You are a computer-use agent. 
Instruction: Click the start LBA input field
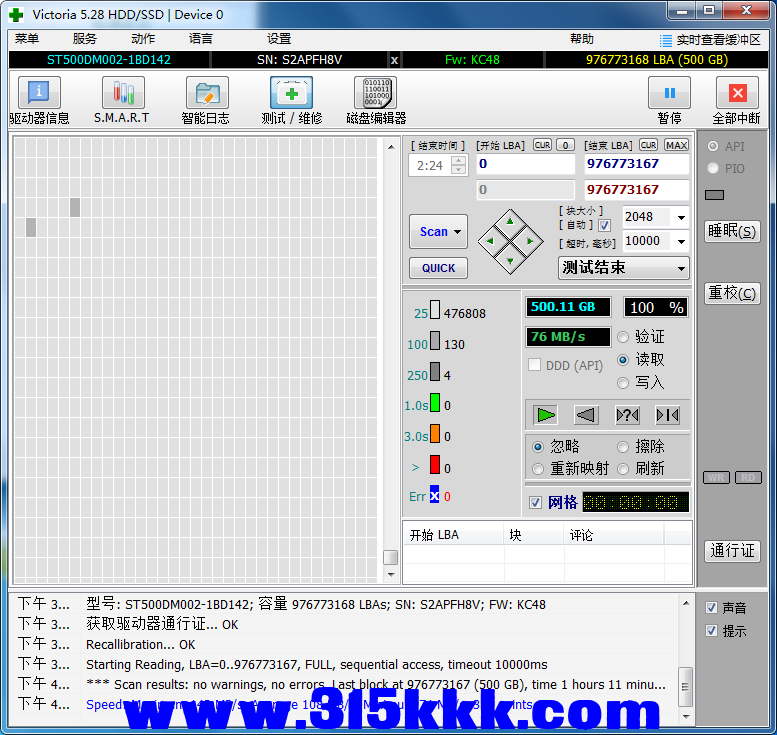(526, 164)
